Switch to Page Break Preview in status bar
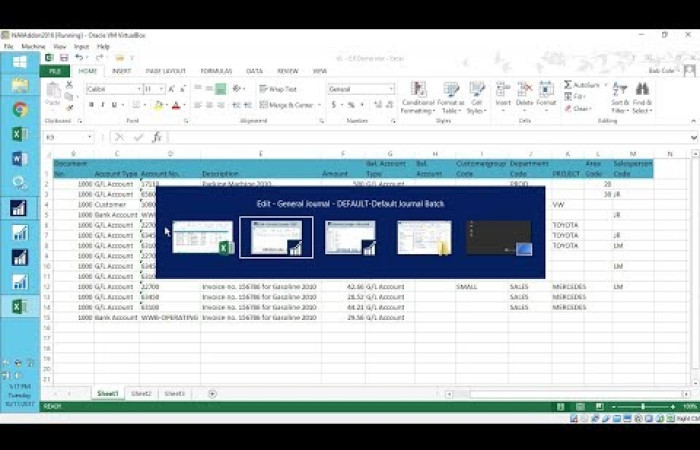The image size is (700, 450). [x=600, y=407]
